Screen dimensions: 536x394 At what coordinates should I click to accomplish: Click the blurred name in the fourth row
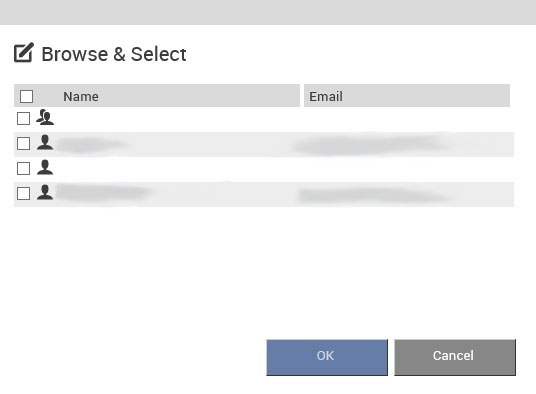(103, 192)
